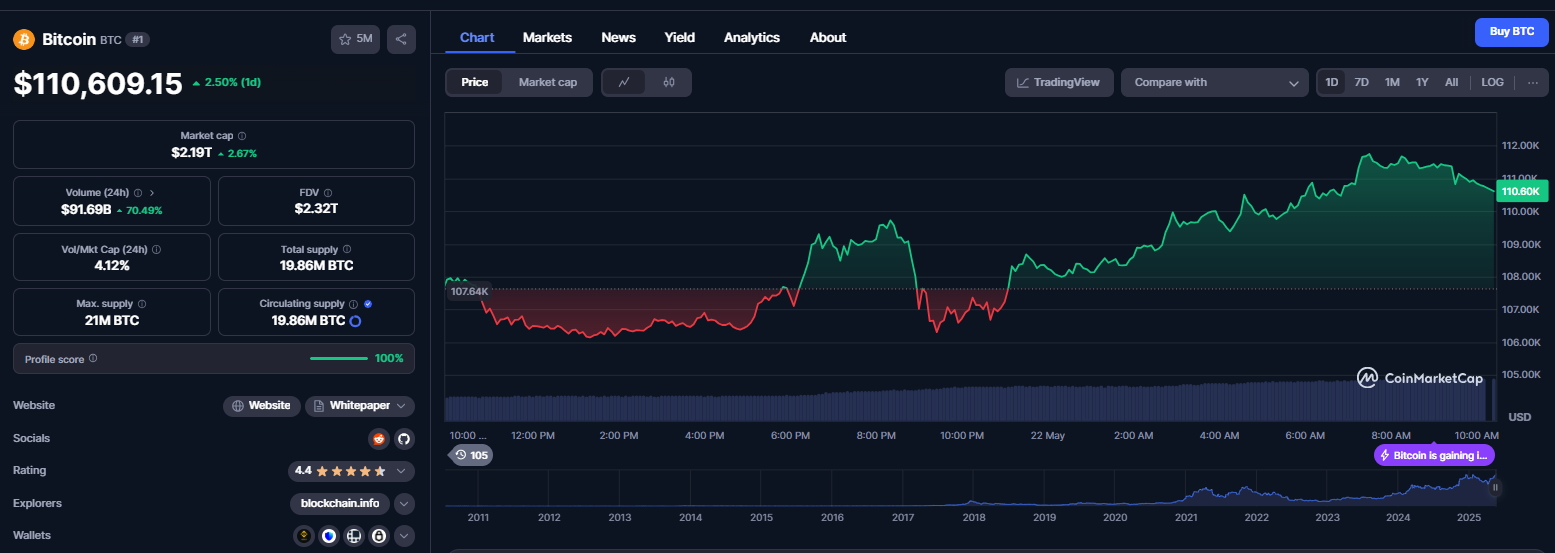Click the star watchlist icon showing 5M
The image size is (1555, 553).
click(x=355, y=39)
